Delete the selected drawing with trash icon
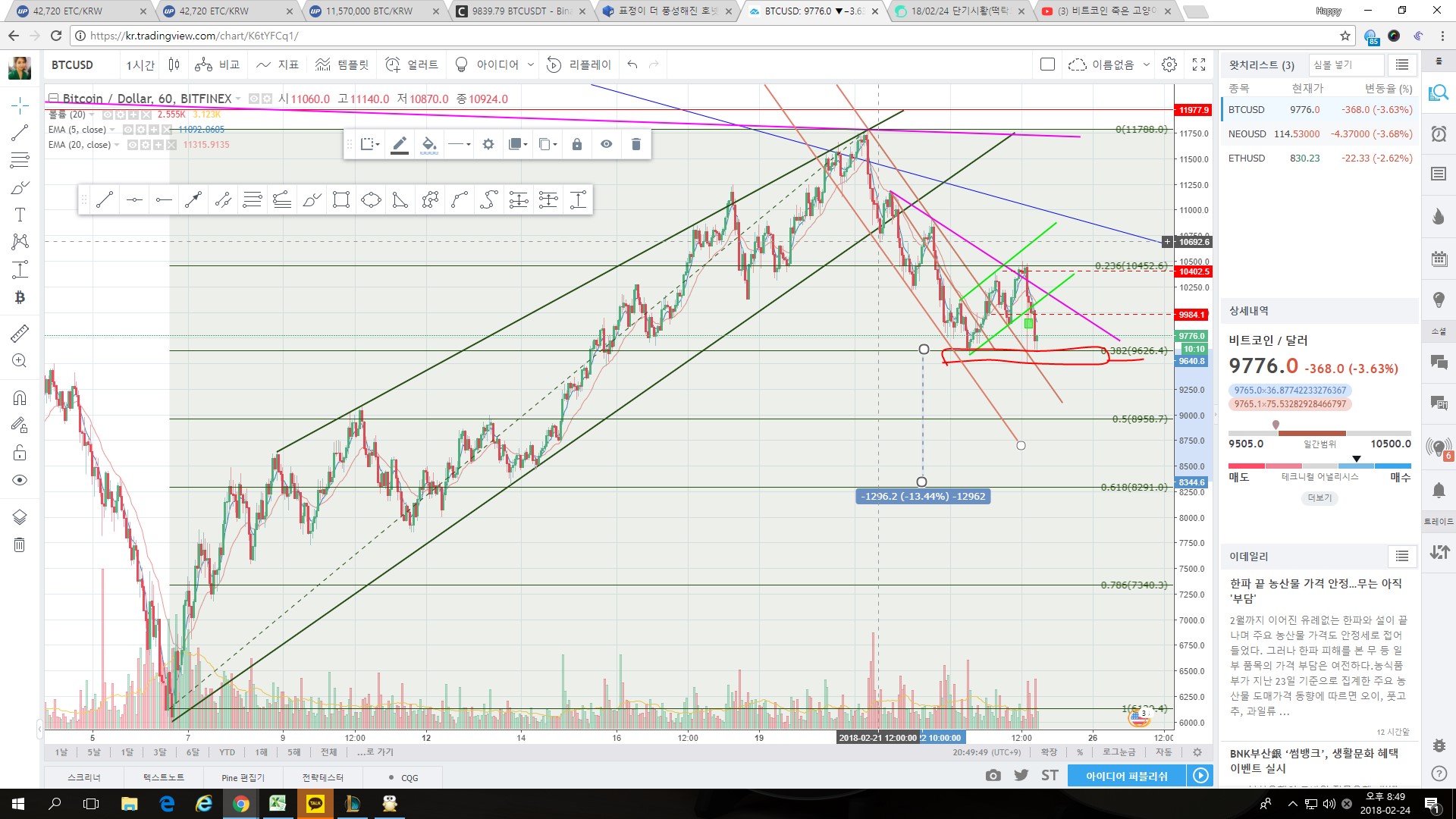Viewport: 1456px width, 819px height. tap(636, 144)
